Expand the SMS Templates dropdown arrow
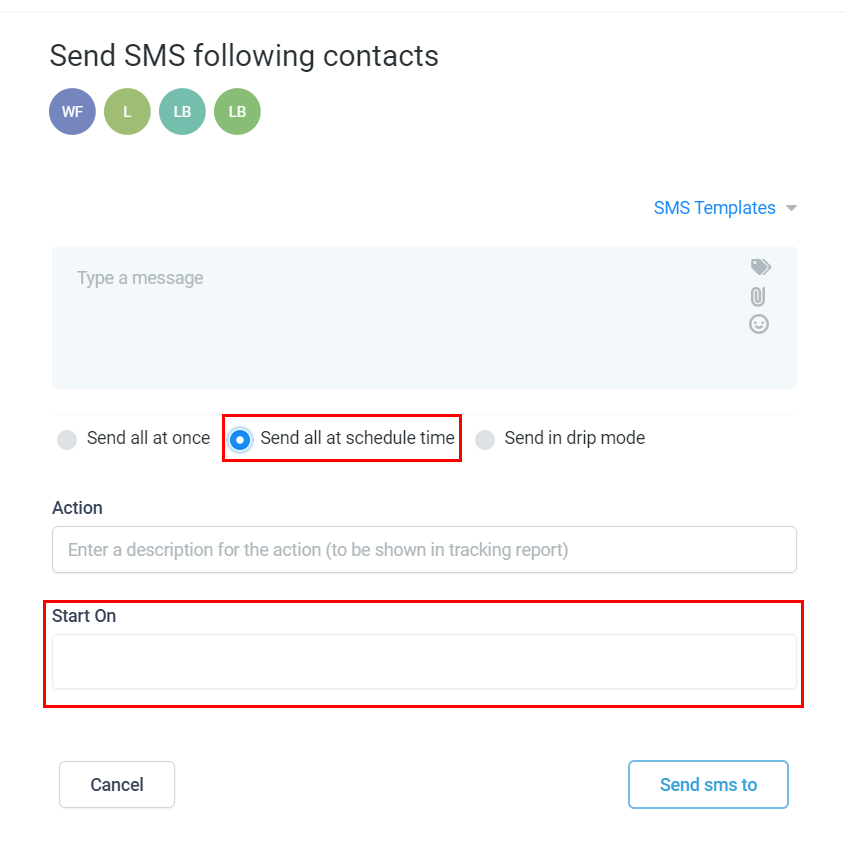Viewport: 846px width, 846px height. [791, 208]
